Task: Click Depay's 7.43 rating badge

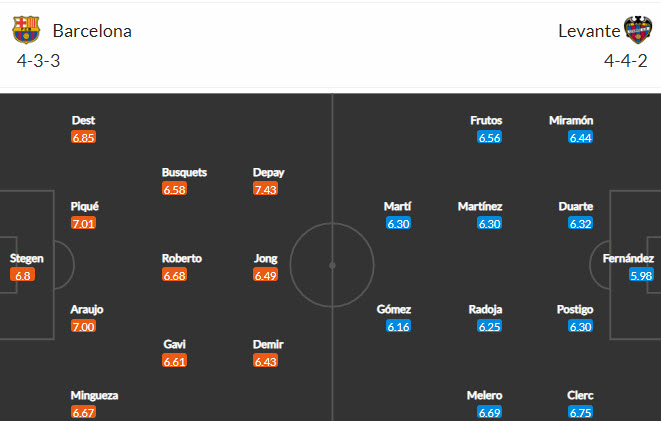Action: click(x=267, y=189)
